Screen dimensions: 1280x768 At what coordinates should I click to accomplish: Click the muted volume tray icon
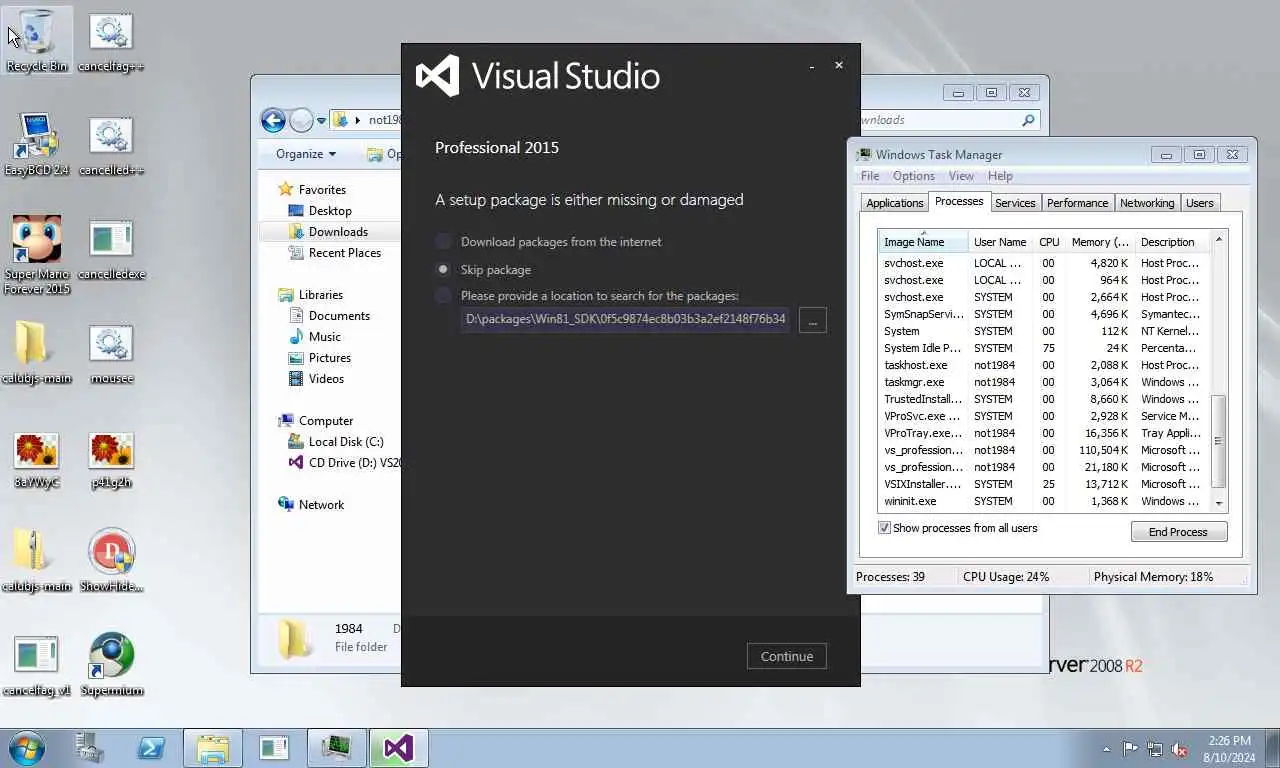[1179, 749]
